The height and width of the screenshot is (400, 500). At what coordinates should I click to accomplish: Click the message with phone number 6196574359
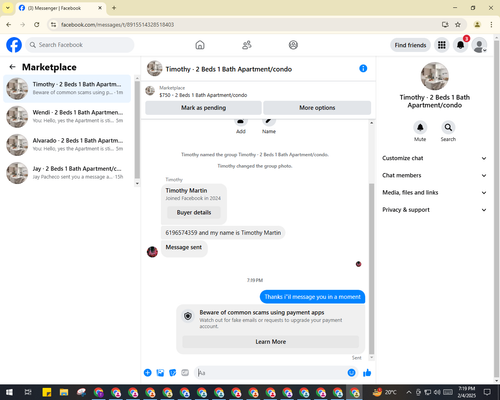coord(223,233)
